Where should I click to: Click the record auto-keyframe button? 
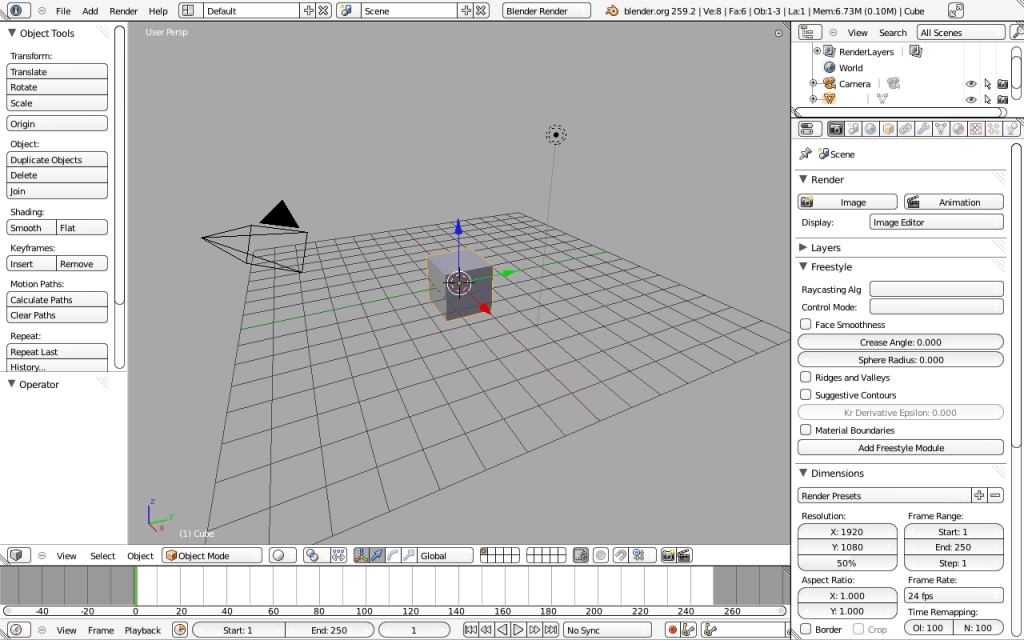tap(672, 630)
